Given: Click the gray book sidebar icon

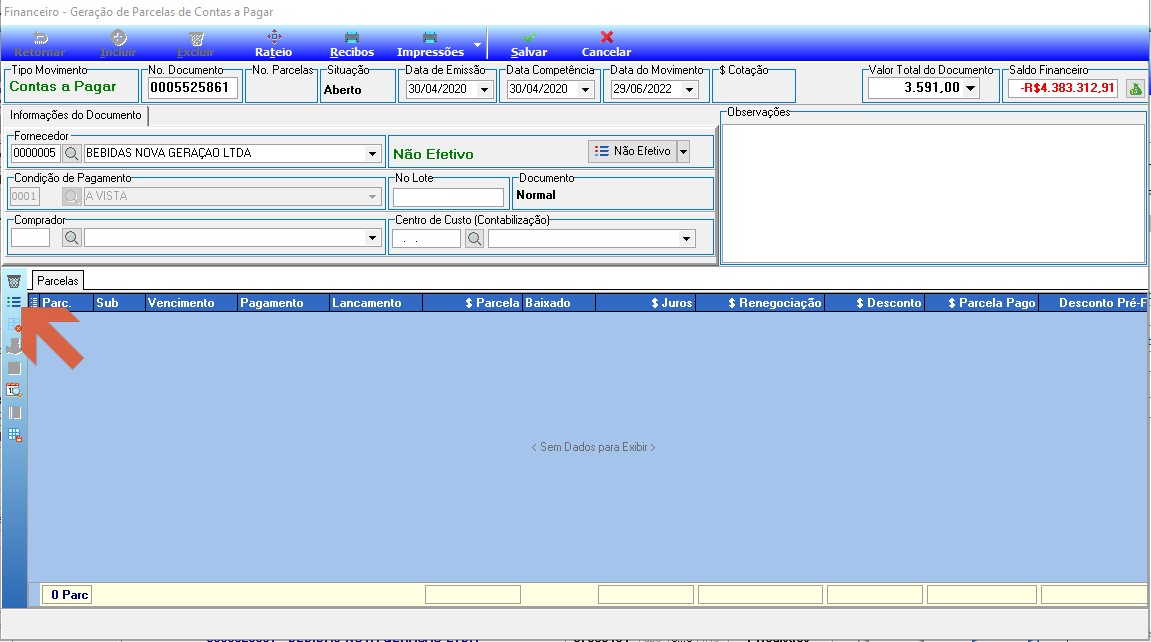Looking at the screenshot, I should pyautogui.click(x=14, y=412).
